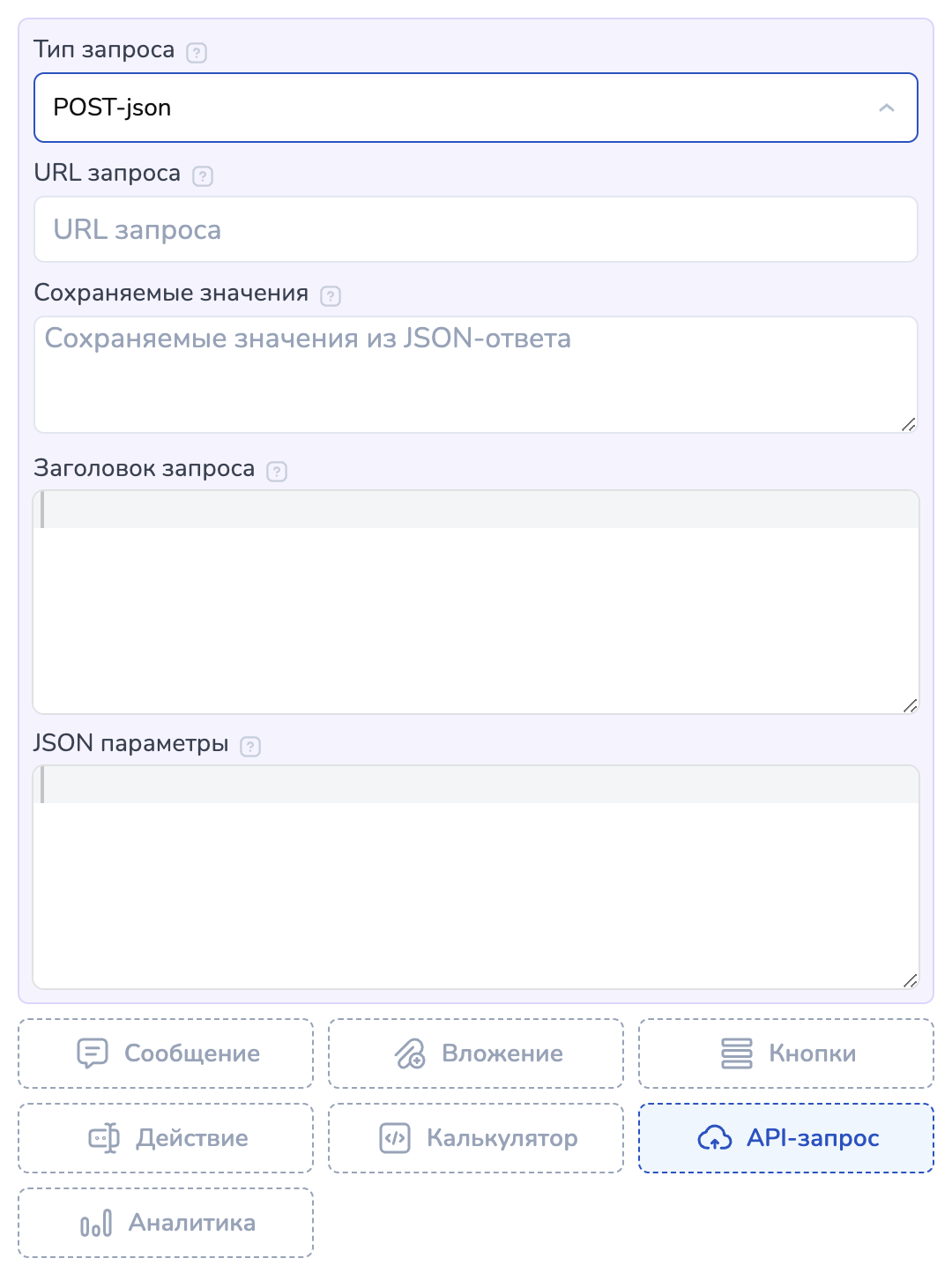Add a Калькулятор block
This screenshot has height=1273, width=952.
pyautogui.click(x=476, y=1138)
